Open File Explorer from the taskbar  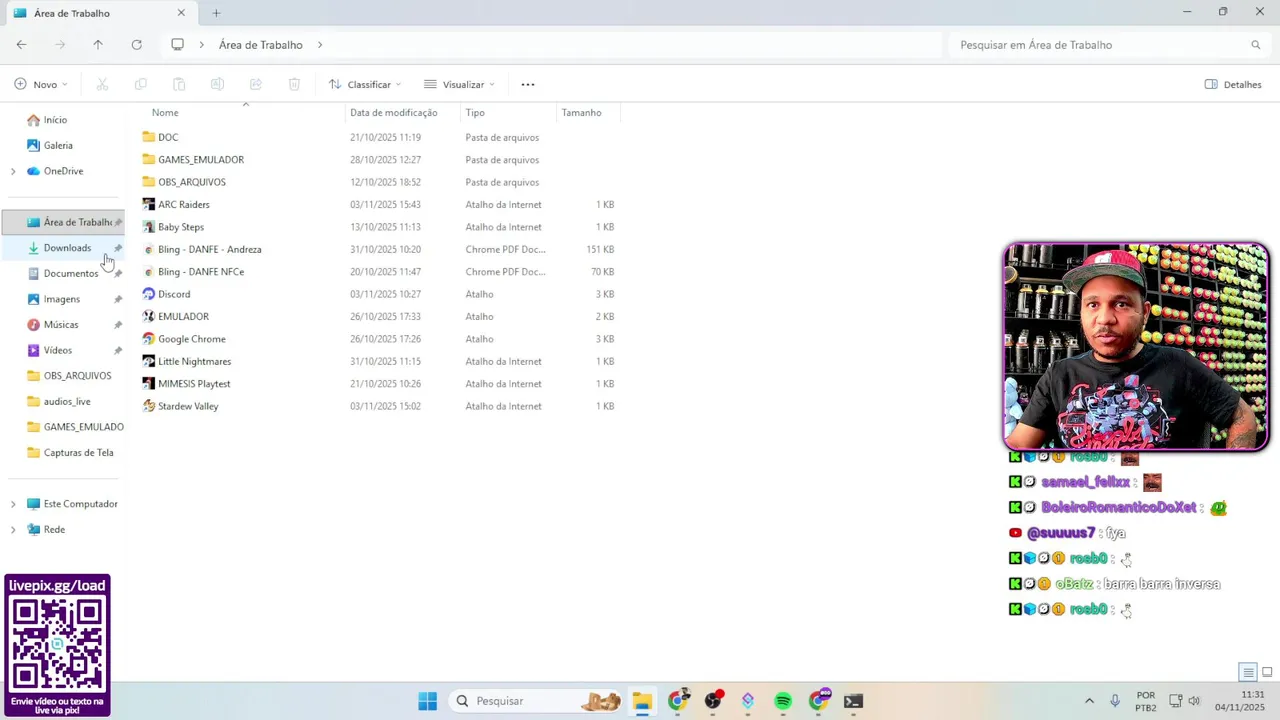[642, 701]
